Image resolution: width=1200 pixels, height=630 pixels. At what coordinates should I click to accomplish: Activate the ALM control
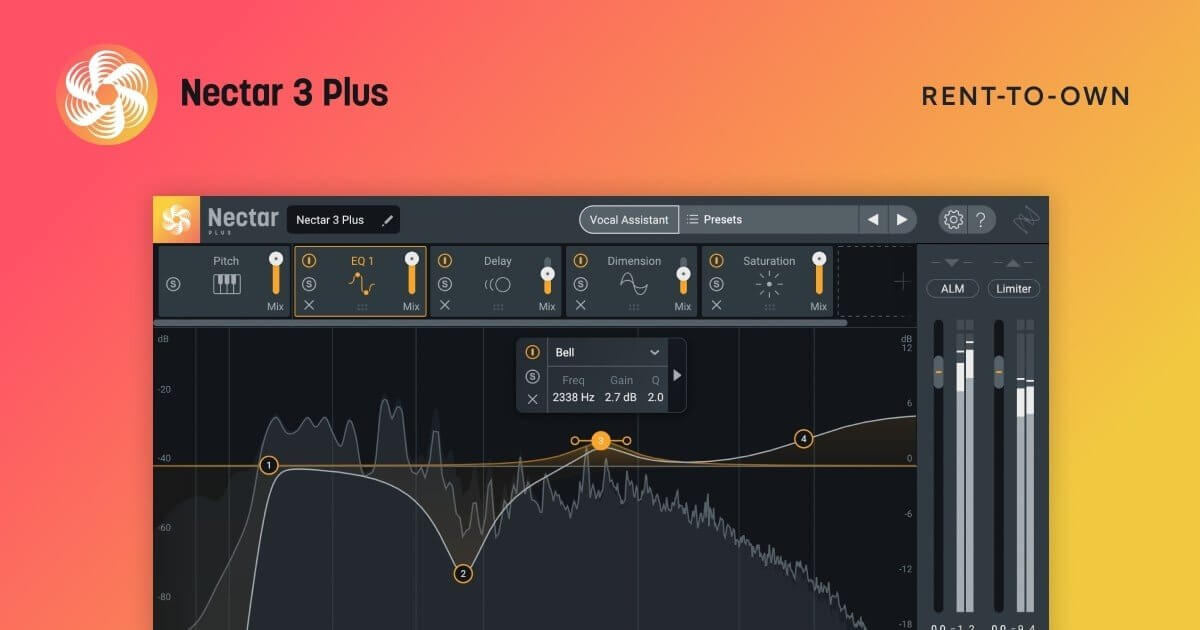point(952,288)
